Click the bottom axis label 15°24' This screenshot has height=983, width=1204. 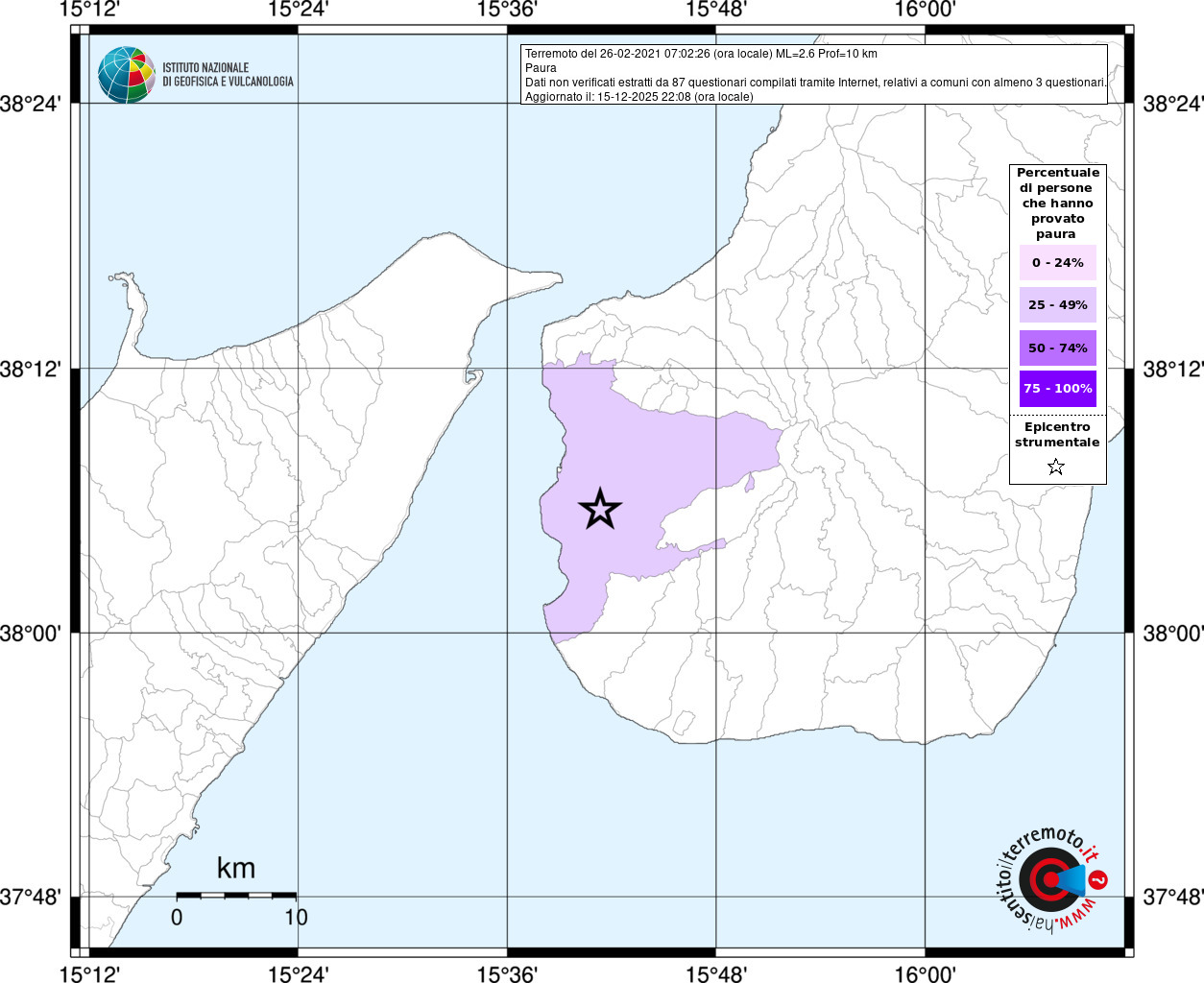click(x=298, y=973)
